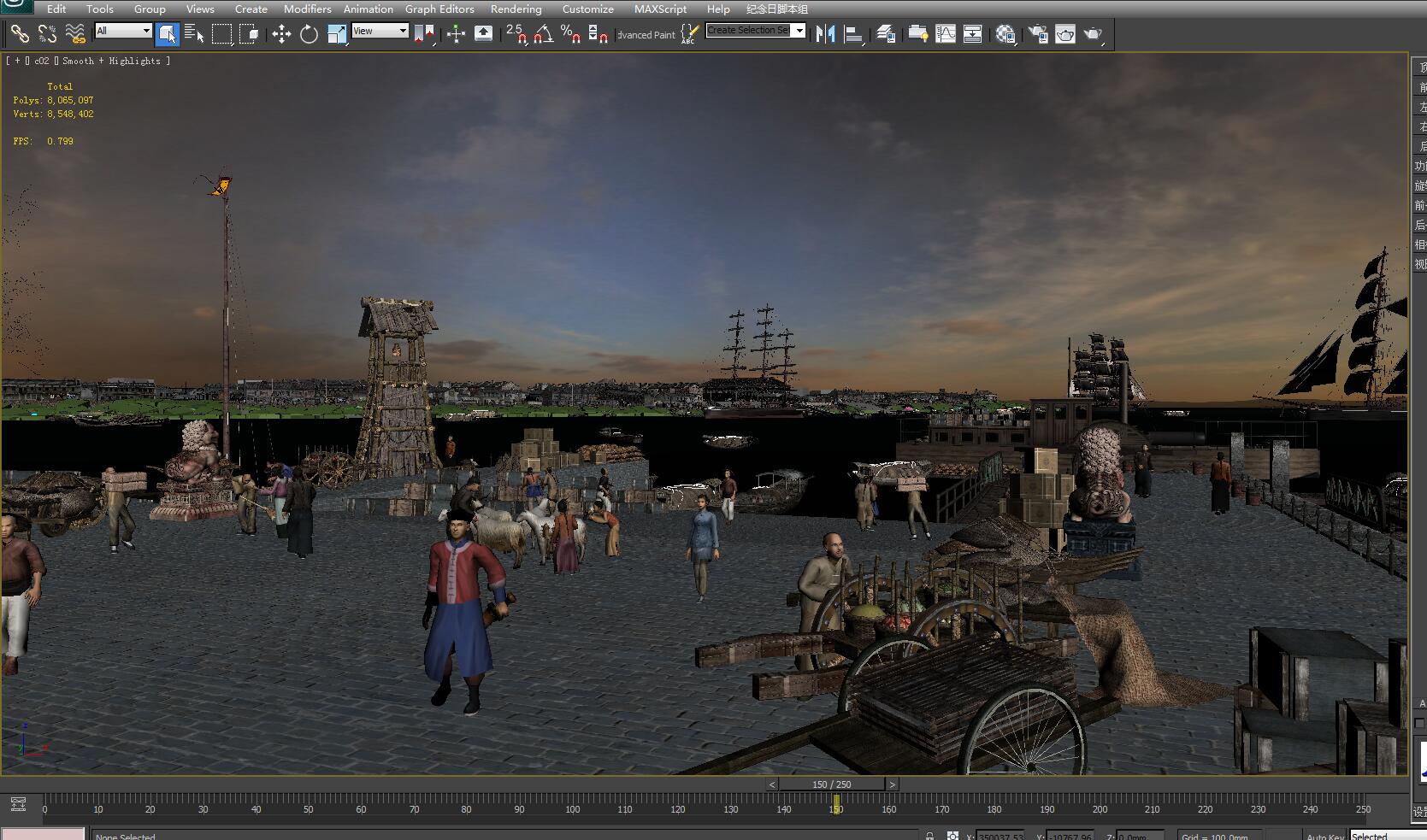Open the Graph Editors menu

(x=439, y=9)
